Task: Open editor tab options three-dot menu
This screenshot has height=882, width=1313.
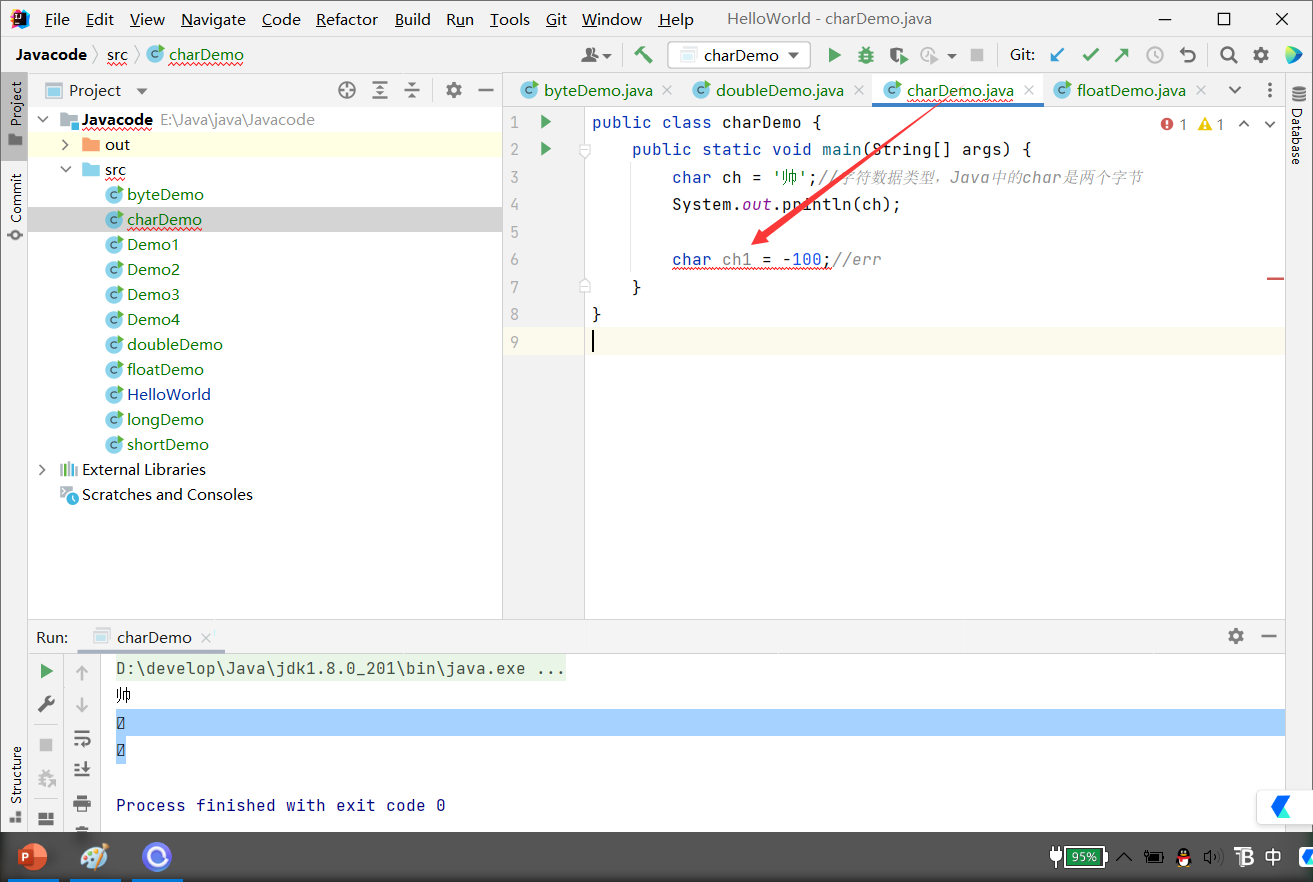Action: click(x=1269, y=90)
